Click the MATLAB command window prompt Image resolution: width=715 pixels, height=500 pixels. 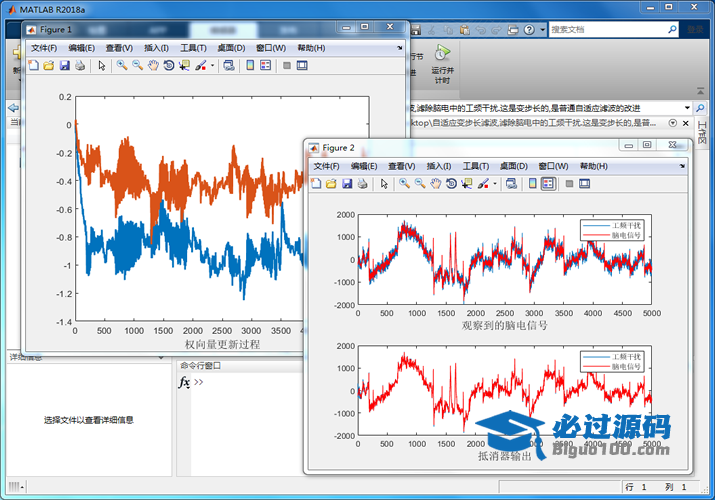point(199,382)
